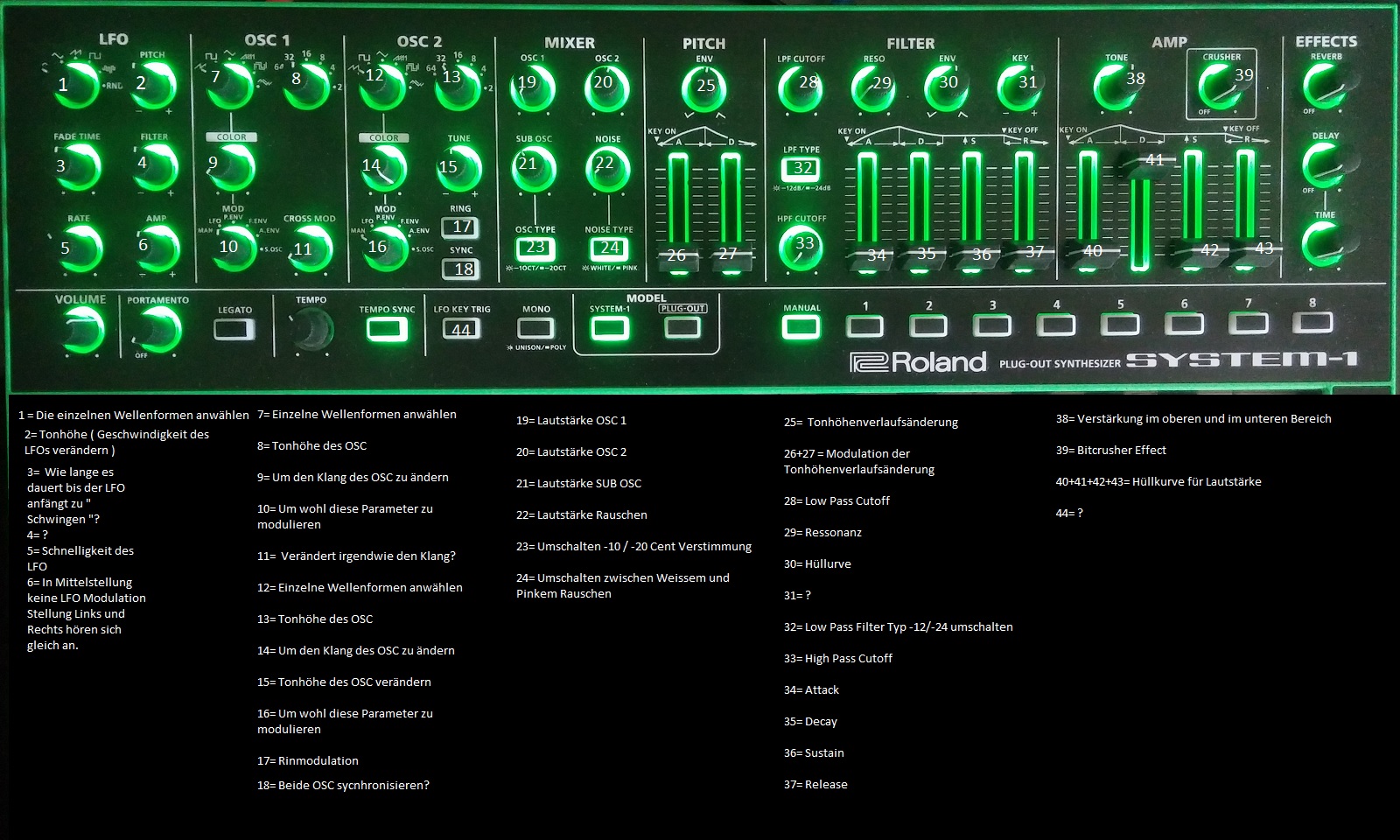The height and width of the screenshot is (840, 1400).
Task: Click the NOISE level knob
Action: [608, 168]
